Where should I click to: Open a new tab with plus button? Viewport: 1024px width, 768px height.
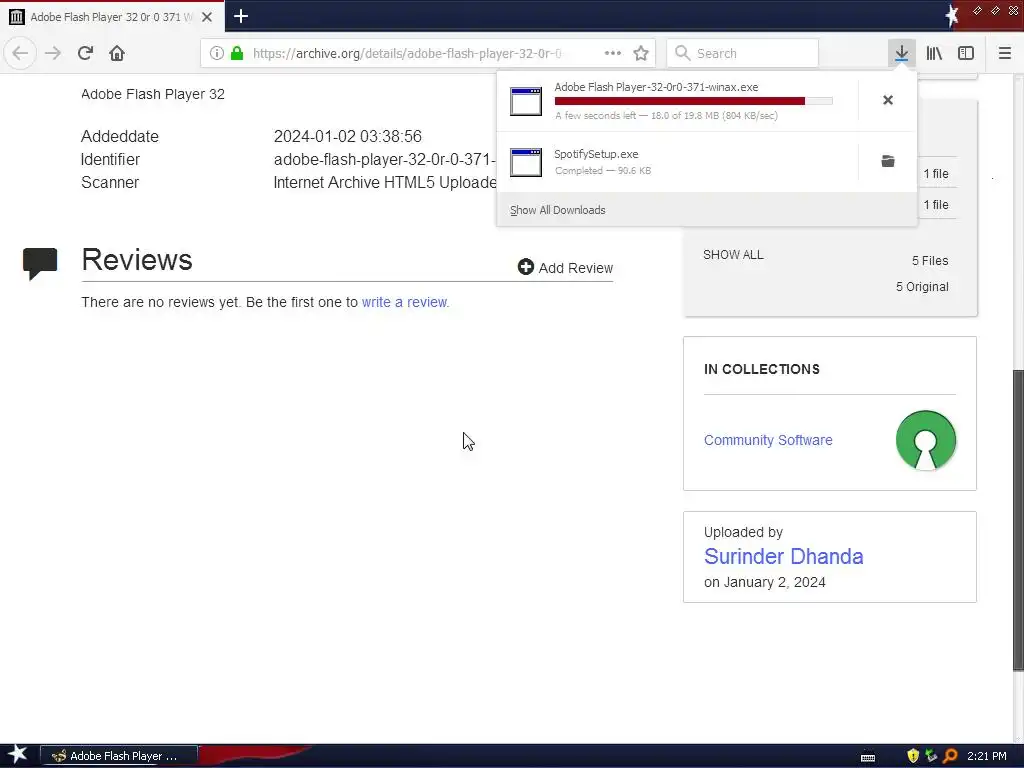pyautogui.click(x=241, y=16)
